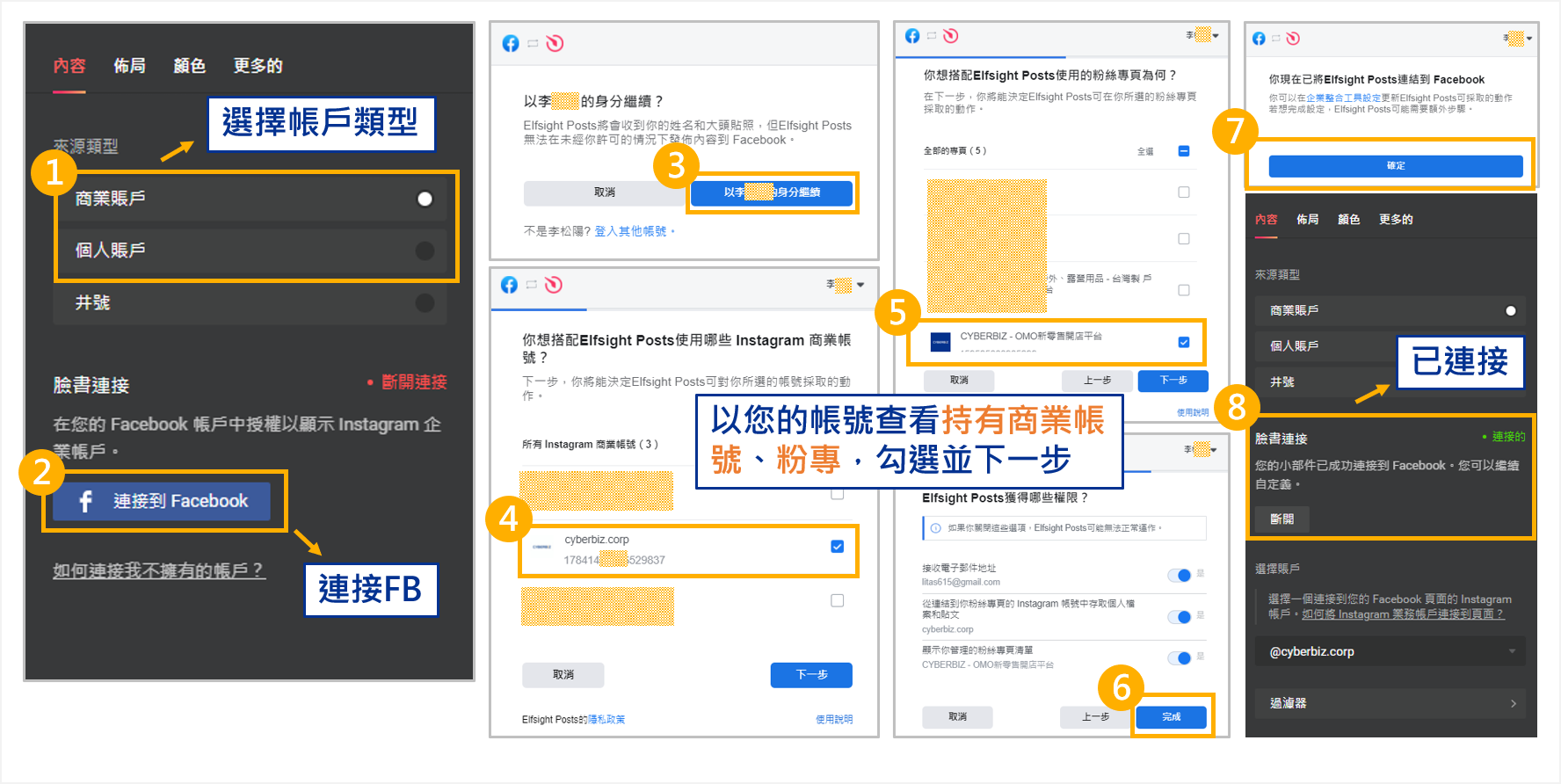Click Facebook logo in fan pages dialog header

(x=912, y=36)
